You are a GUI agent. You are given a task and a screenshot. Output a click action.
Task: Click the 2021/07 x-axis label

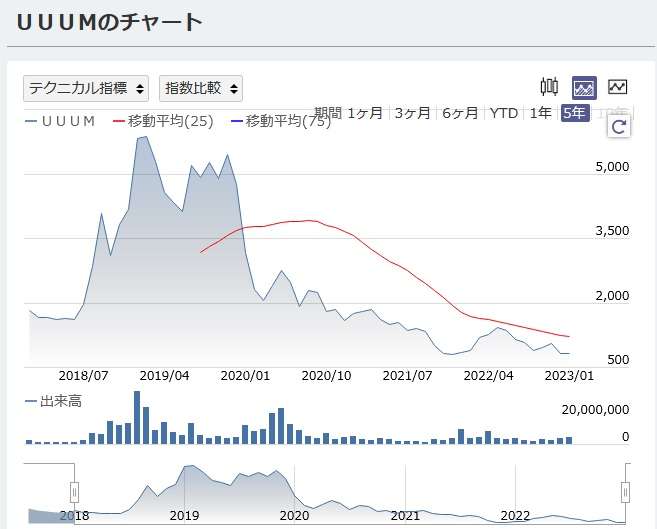coord(407,376)
